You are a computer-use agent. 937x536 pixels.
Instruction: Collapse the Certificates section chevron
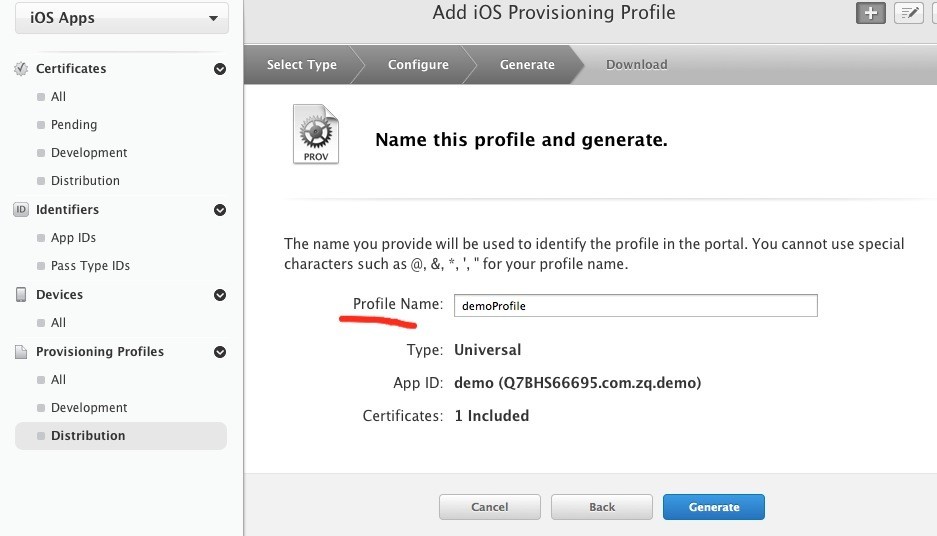point(220,69)
